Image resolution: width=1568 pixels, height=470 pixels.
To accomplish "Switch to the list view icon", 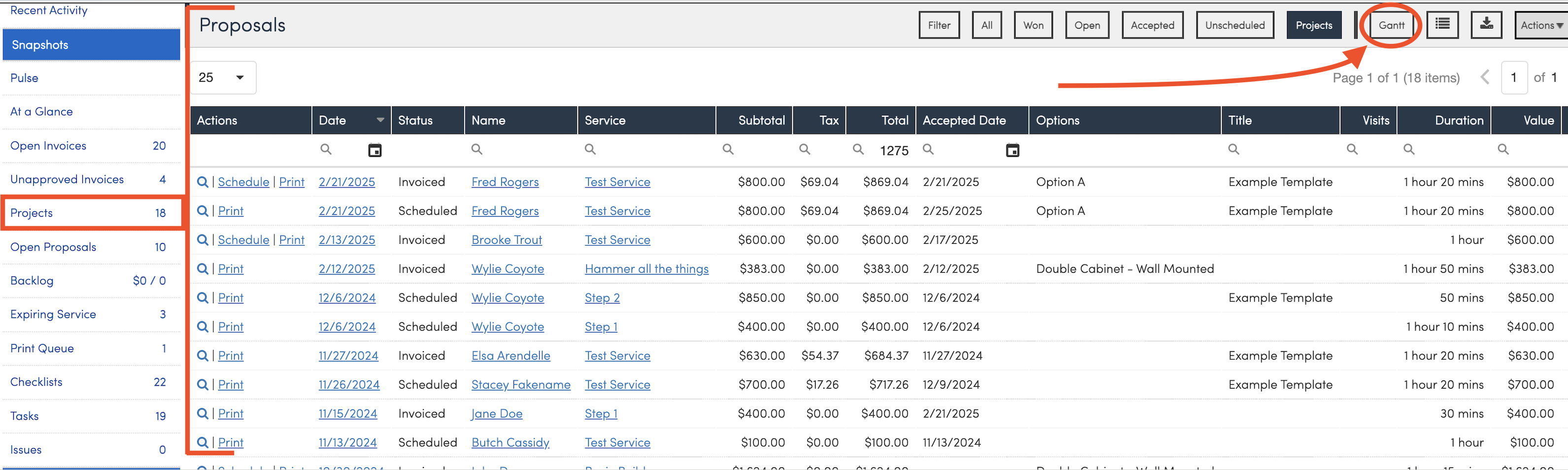I will (x=1442, y=25).
